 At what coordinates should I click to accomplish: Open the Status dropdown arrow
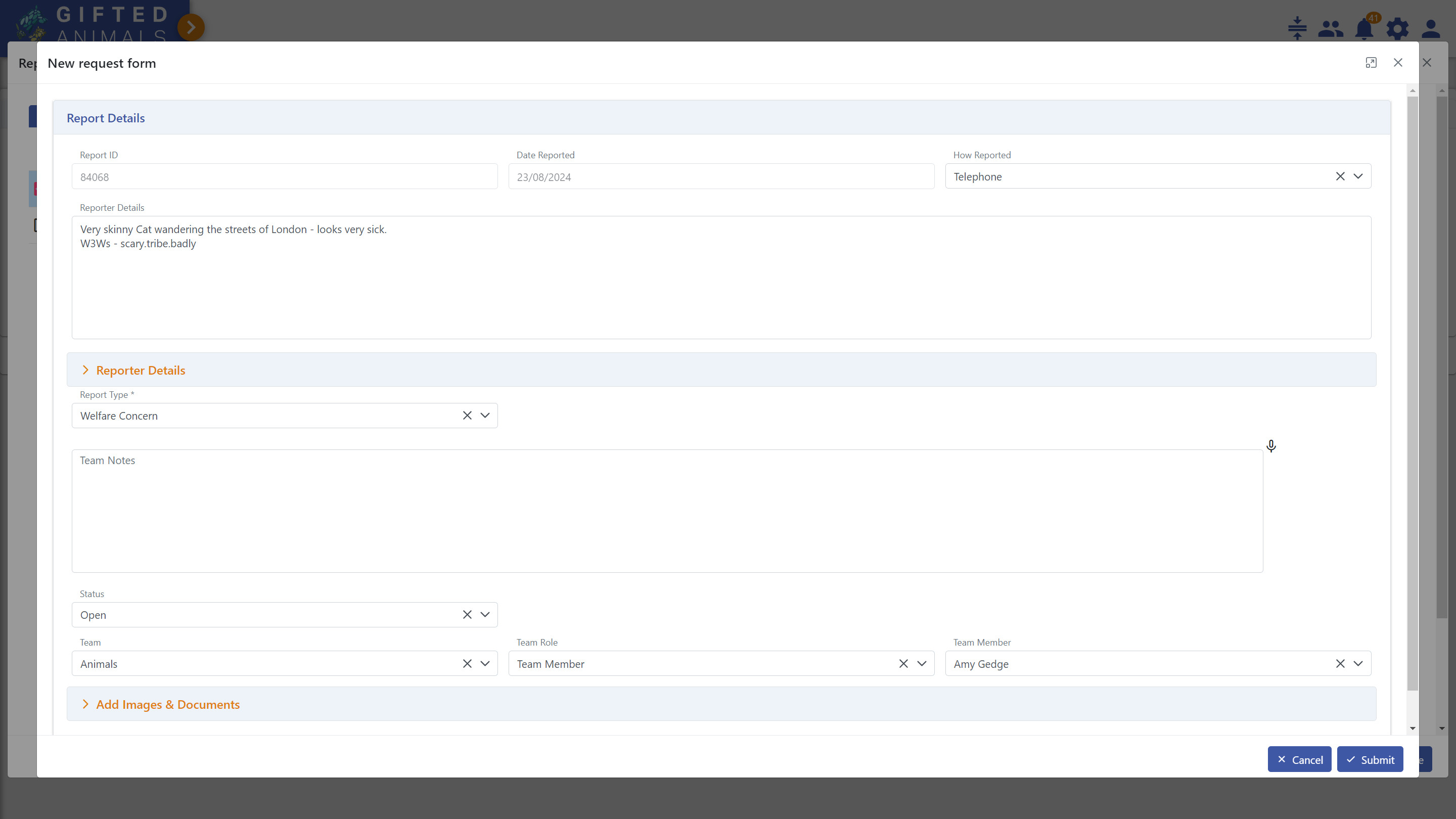[485, 614]
